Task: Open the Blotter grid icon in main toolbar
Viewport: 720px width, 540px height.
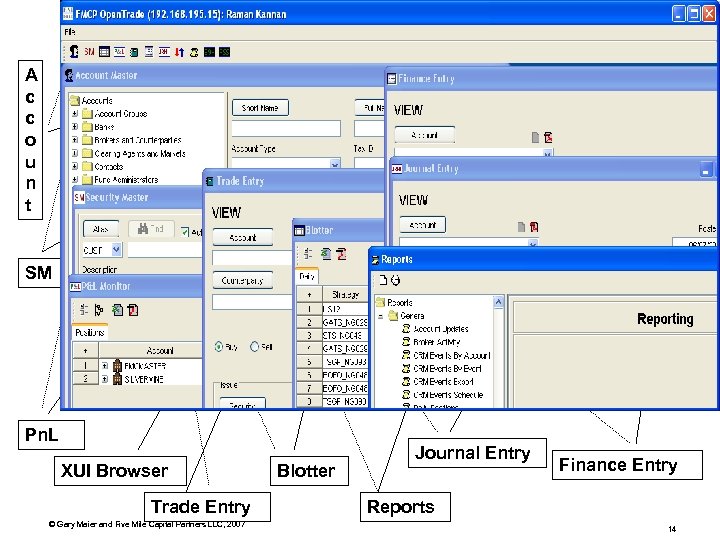Action: pyautogui.click(x=104, y=52)
